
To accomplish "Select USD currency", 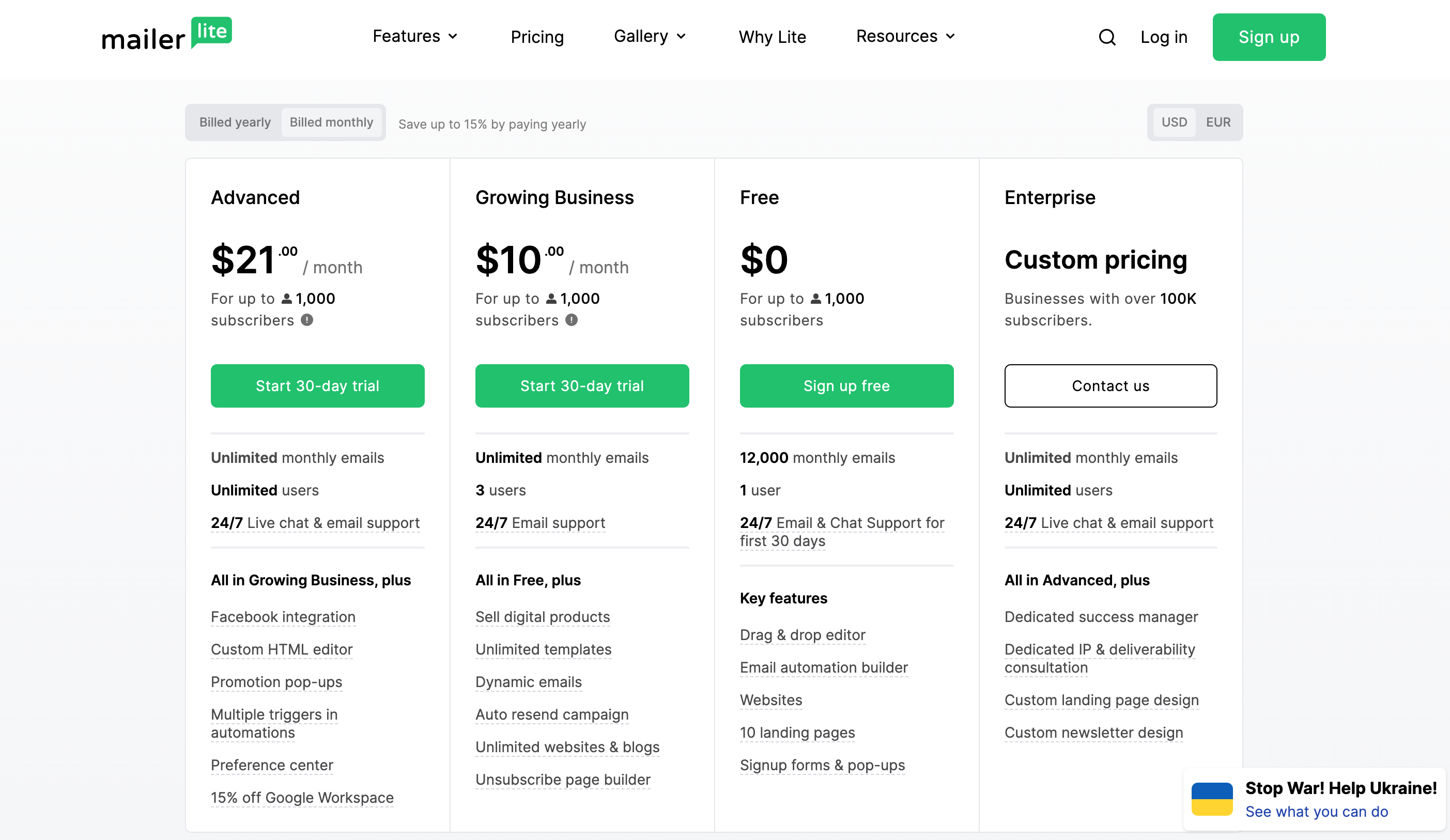I will [x=1174, y=122].
